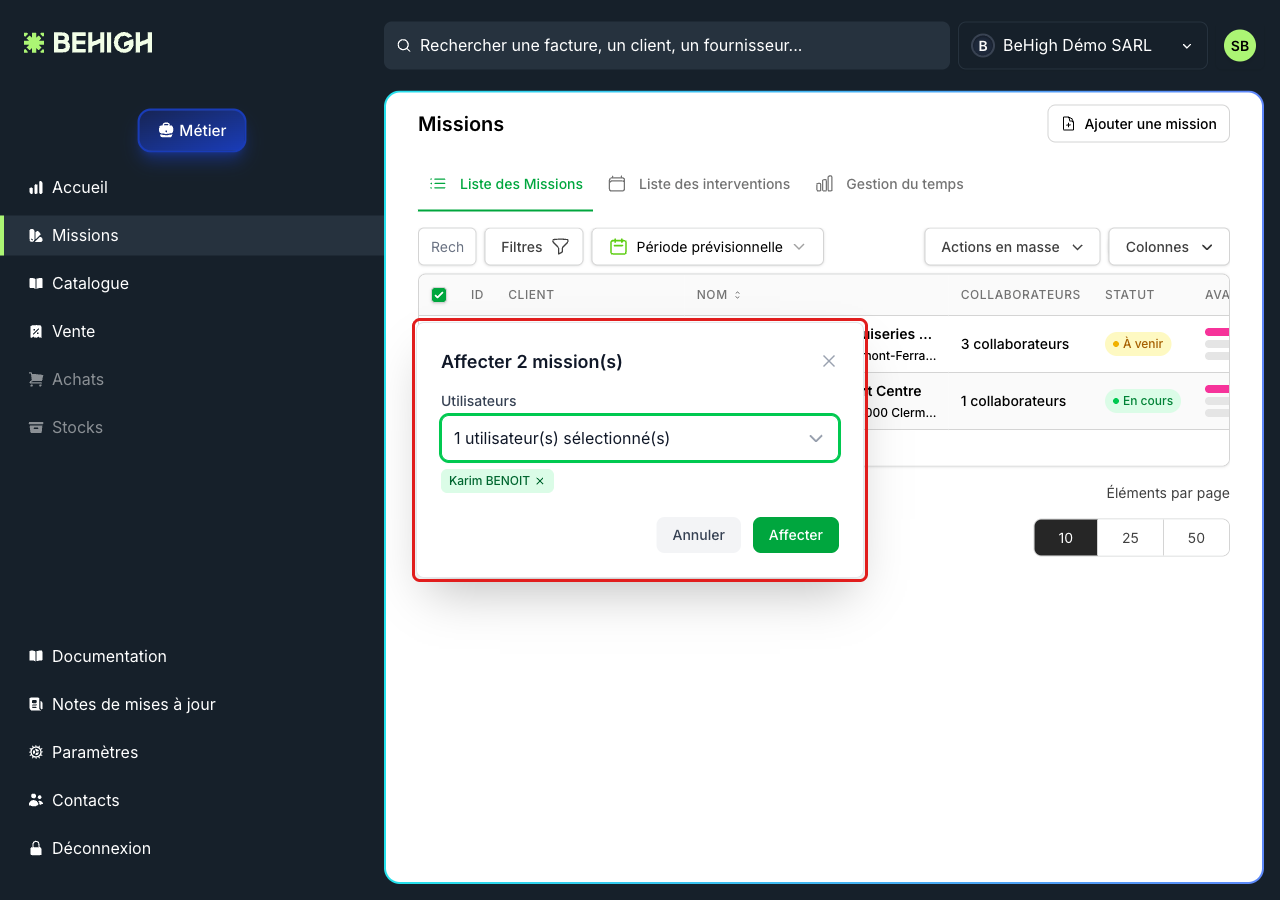The height and width of the screenshot is (900, 1280).
Task: Click the table search field Rech
Action: click(x=447, y=247)
